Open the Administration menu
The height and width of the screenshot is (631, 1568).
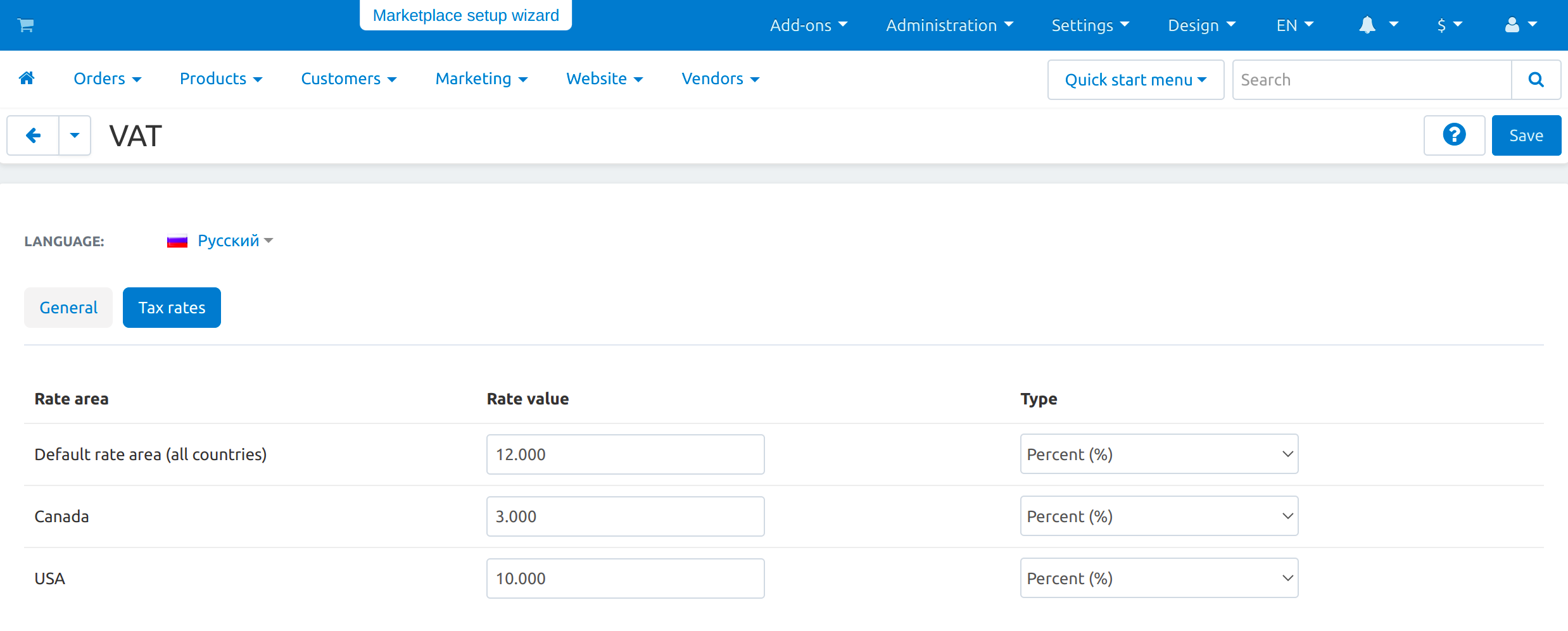pos(949,25)
